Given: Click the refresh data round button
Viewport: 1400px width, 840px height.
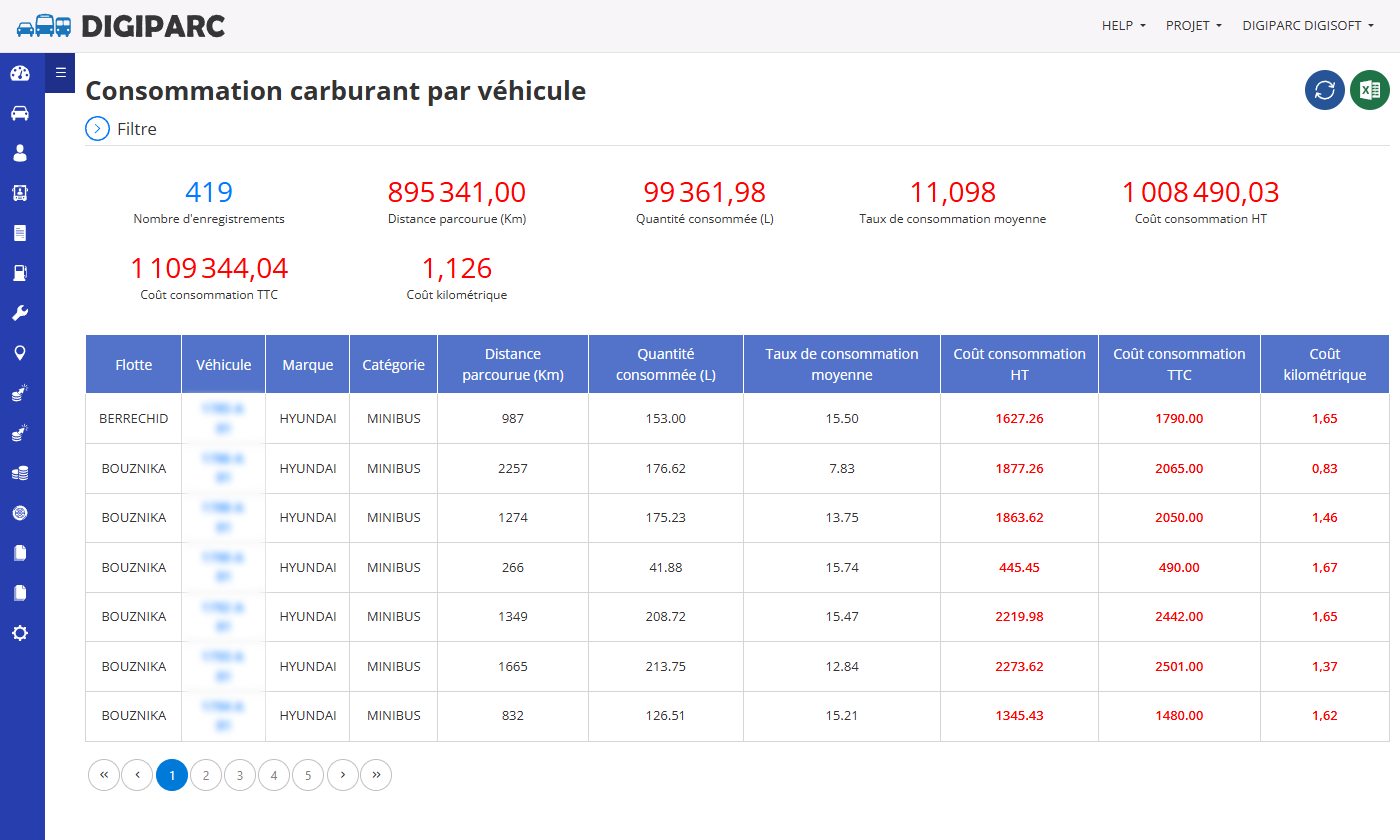Looking at the screenshot, I should click(1325, 90).
